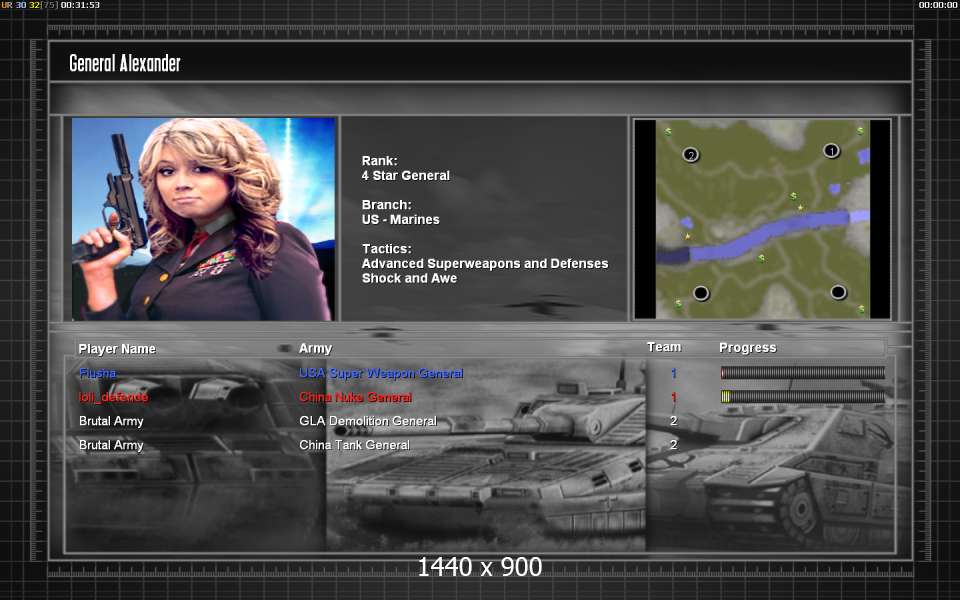Image resolution: width=960 pixels, height=600 pixels.
Task: Click team number for GLA Demolition General
Action: 673,421
